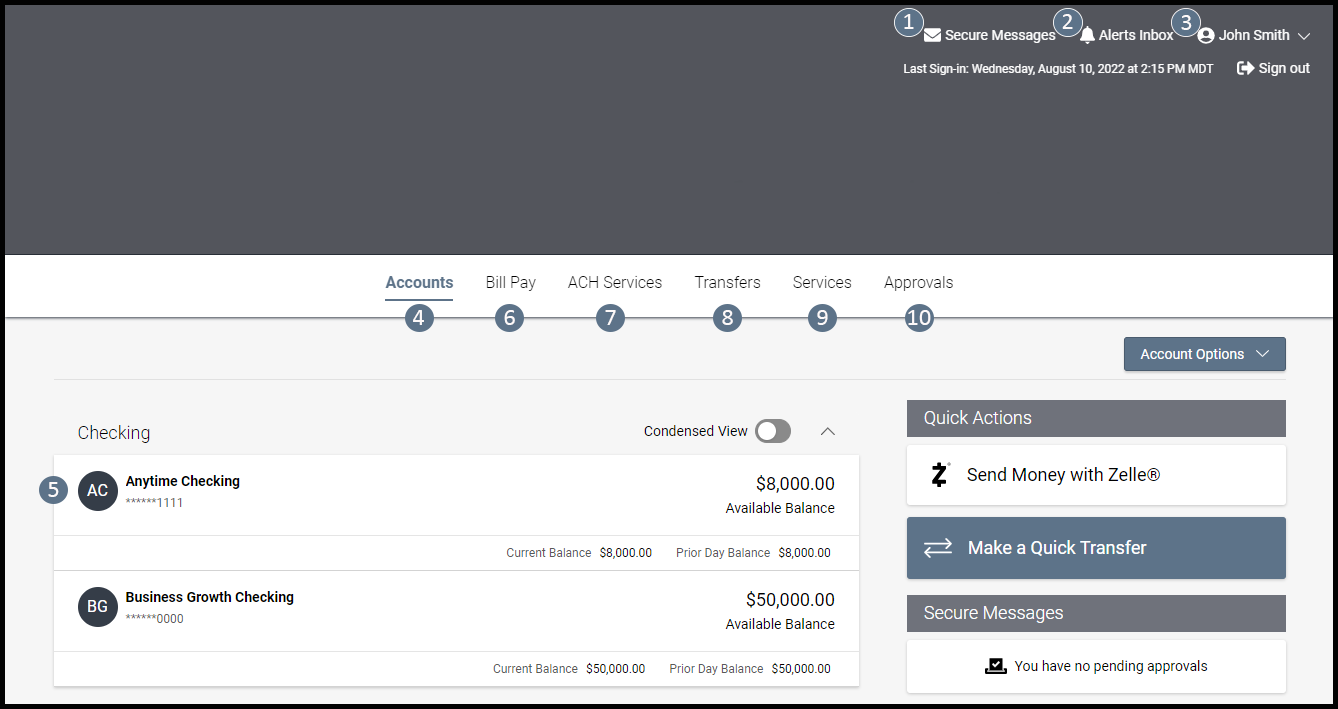1338x709 pixels.
Task: Open the Business Growth Checking account name
Action: coord(209,597)
